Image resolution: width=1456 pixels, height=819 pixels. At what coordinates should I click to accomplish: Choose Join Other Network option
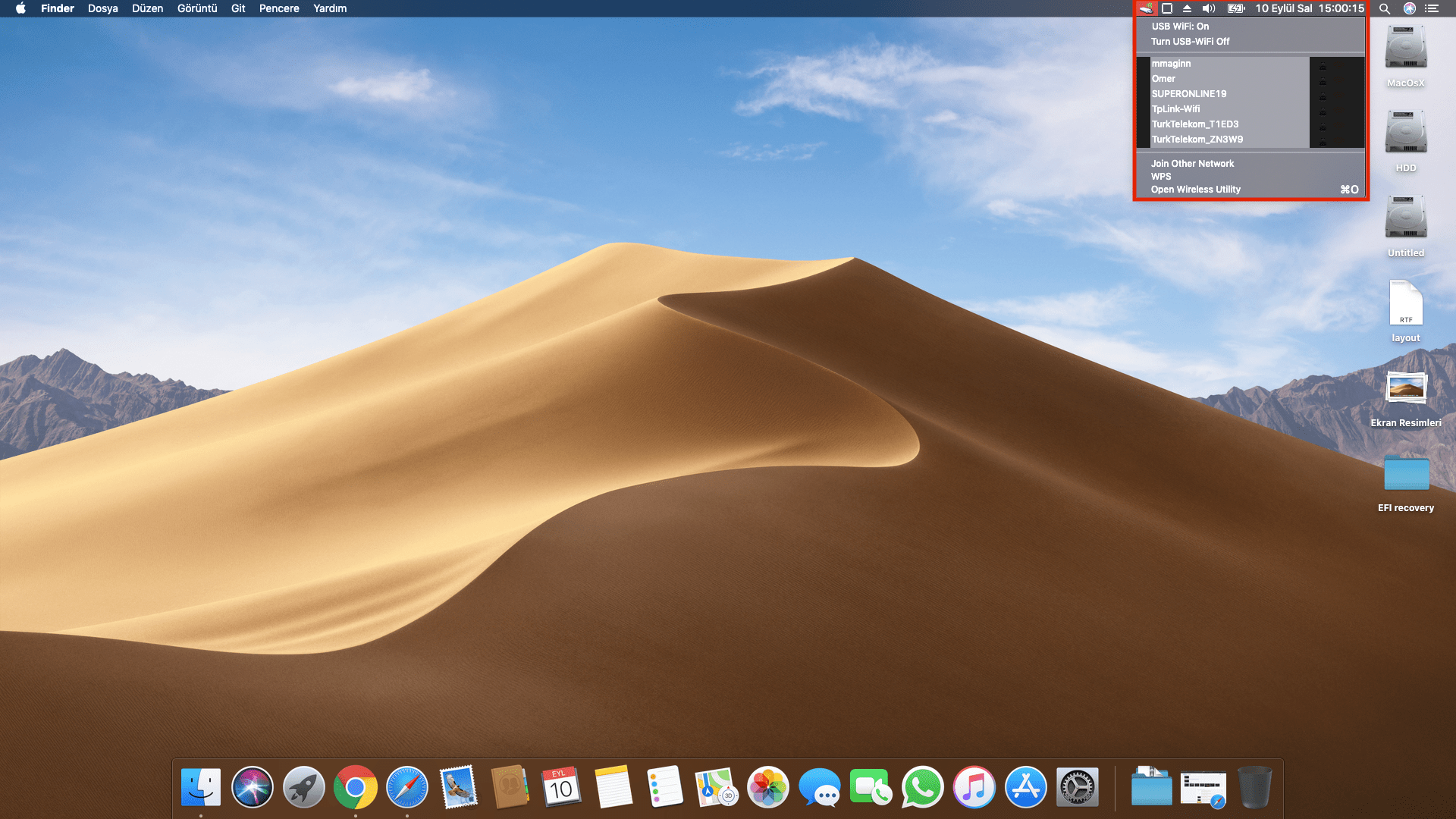[1192, 164]
